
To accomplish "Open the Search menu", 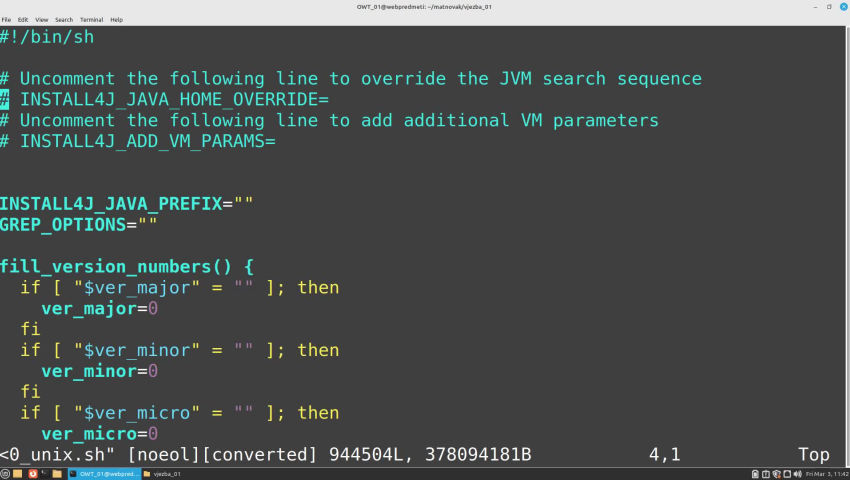I will pyautogui.click(x=64, y=19).
